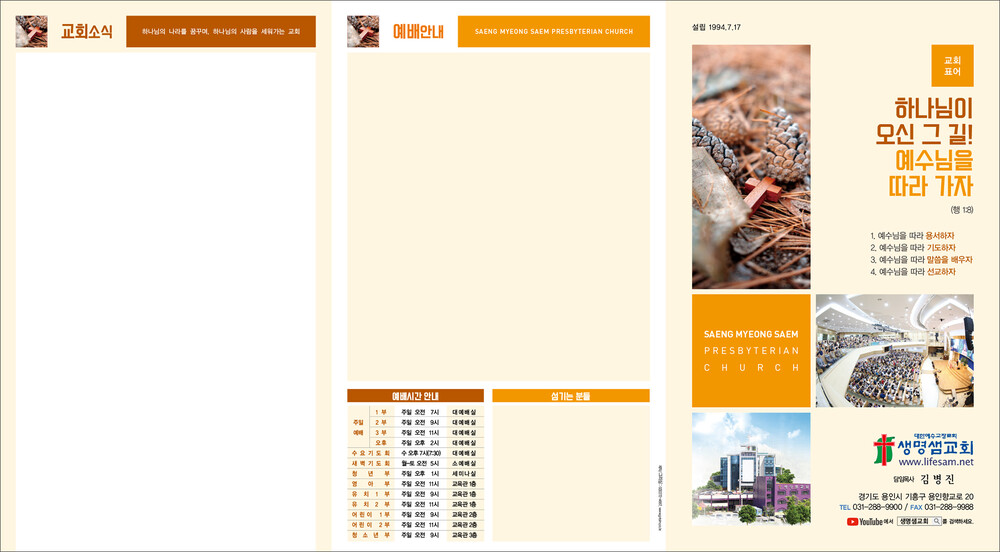
Task: Click the pinecone and cross photo
Action: click(751, 167)
